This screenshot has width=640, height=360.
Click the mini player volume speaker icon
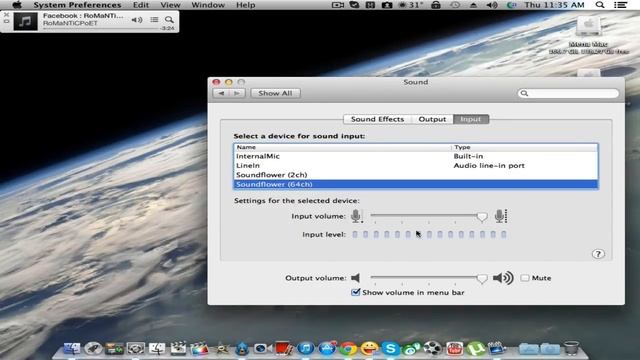pyautogui.click(x=137, y=20)
